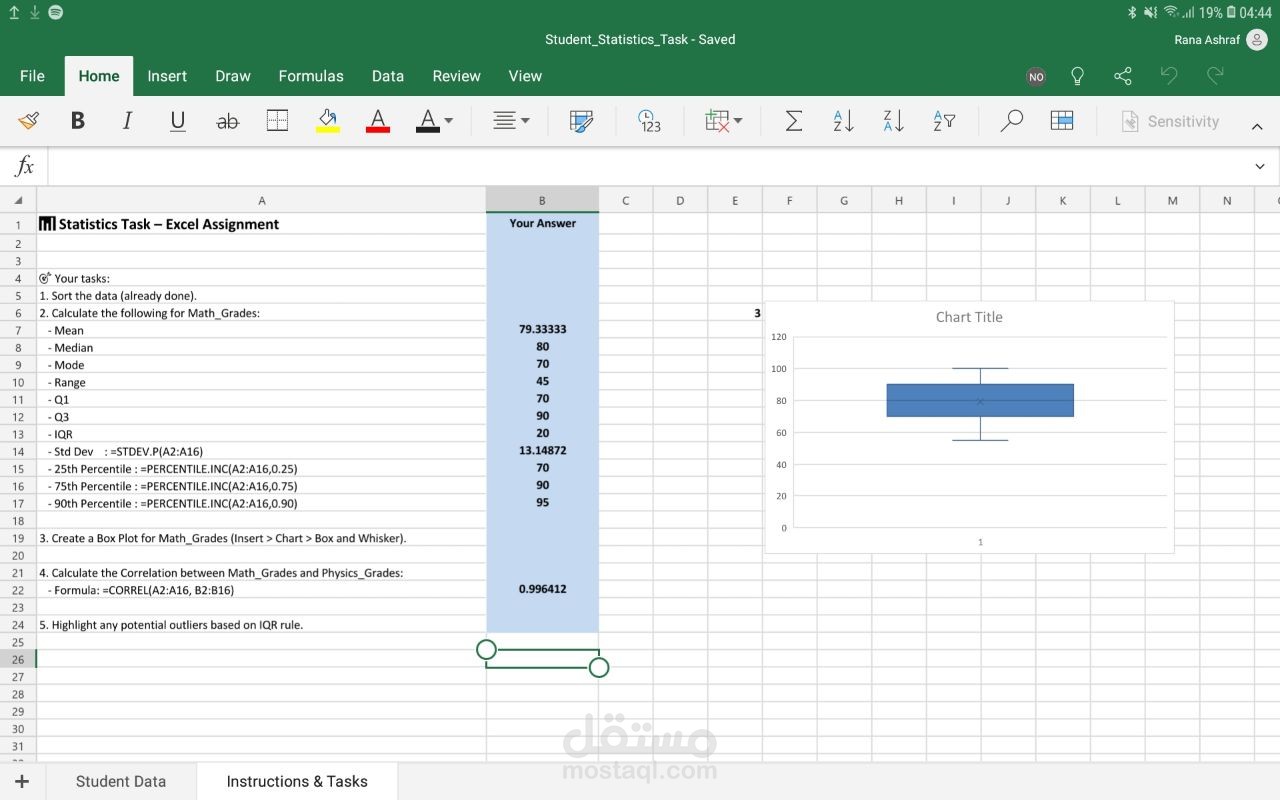Open the Find magnifier tool
This screenshot has width=1280, height=800.
1011,121
